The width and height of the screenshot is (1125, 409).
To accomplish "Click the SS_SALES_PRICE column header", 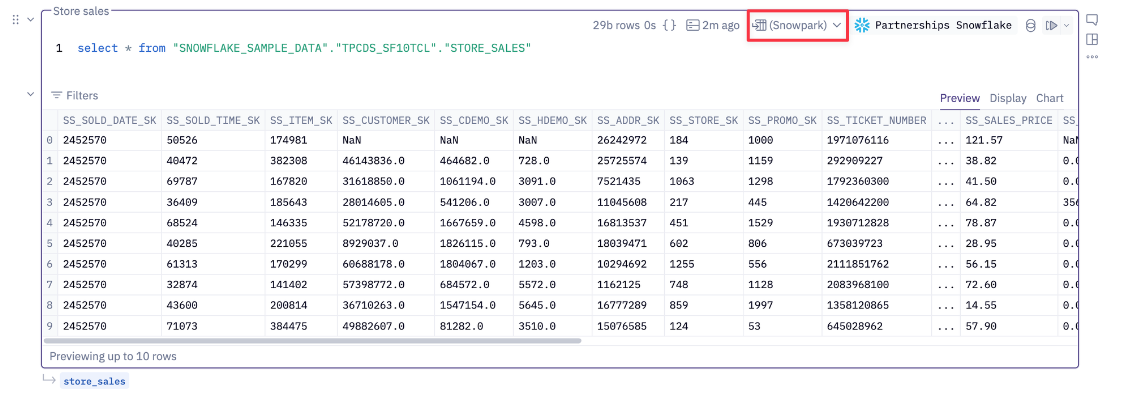I will coord(1009,121).
